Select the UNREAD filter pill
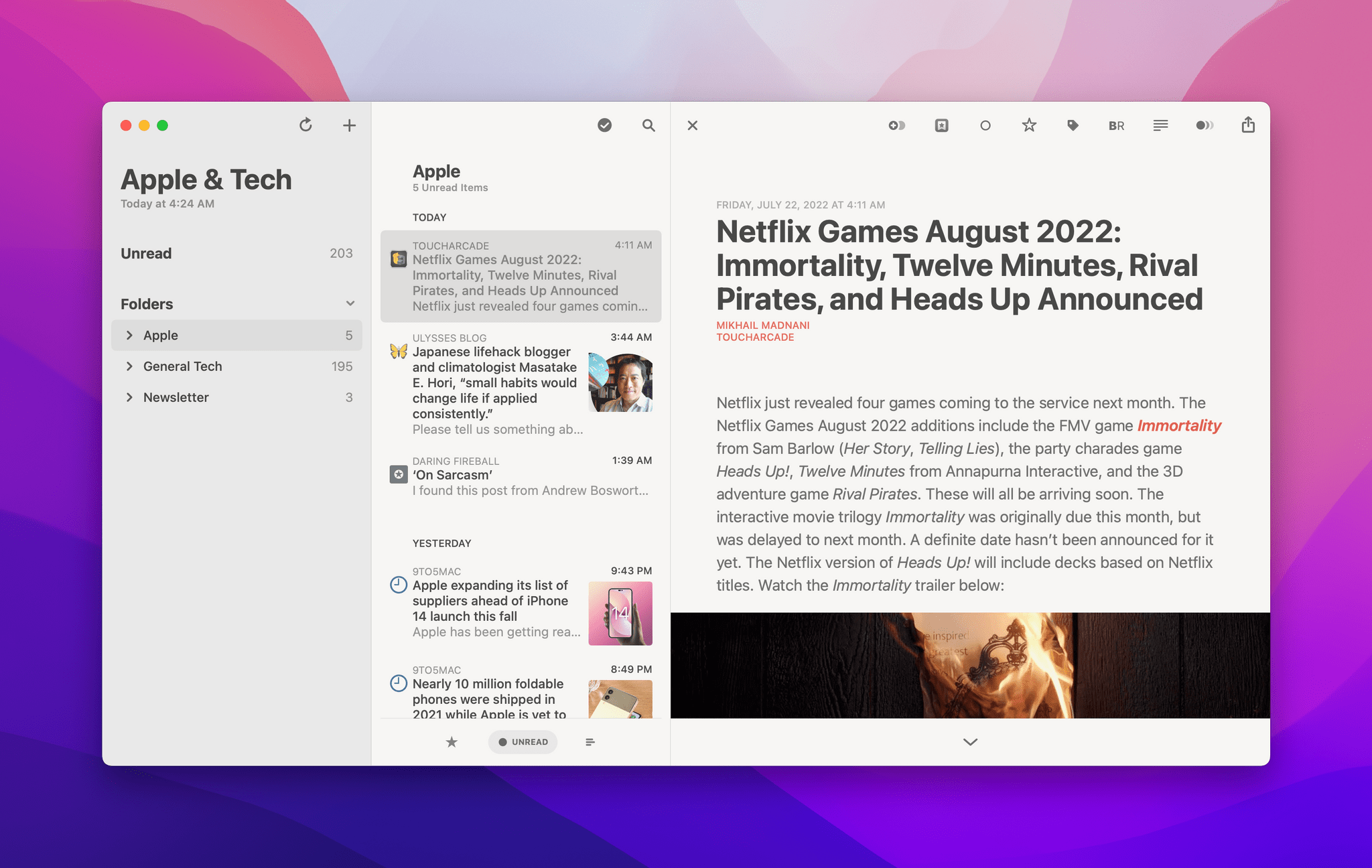Image resolution: width=1372 pixels, height=868 pixels. 523,742
